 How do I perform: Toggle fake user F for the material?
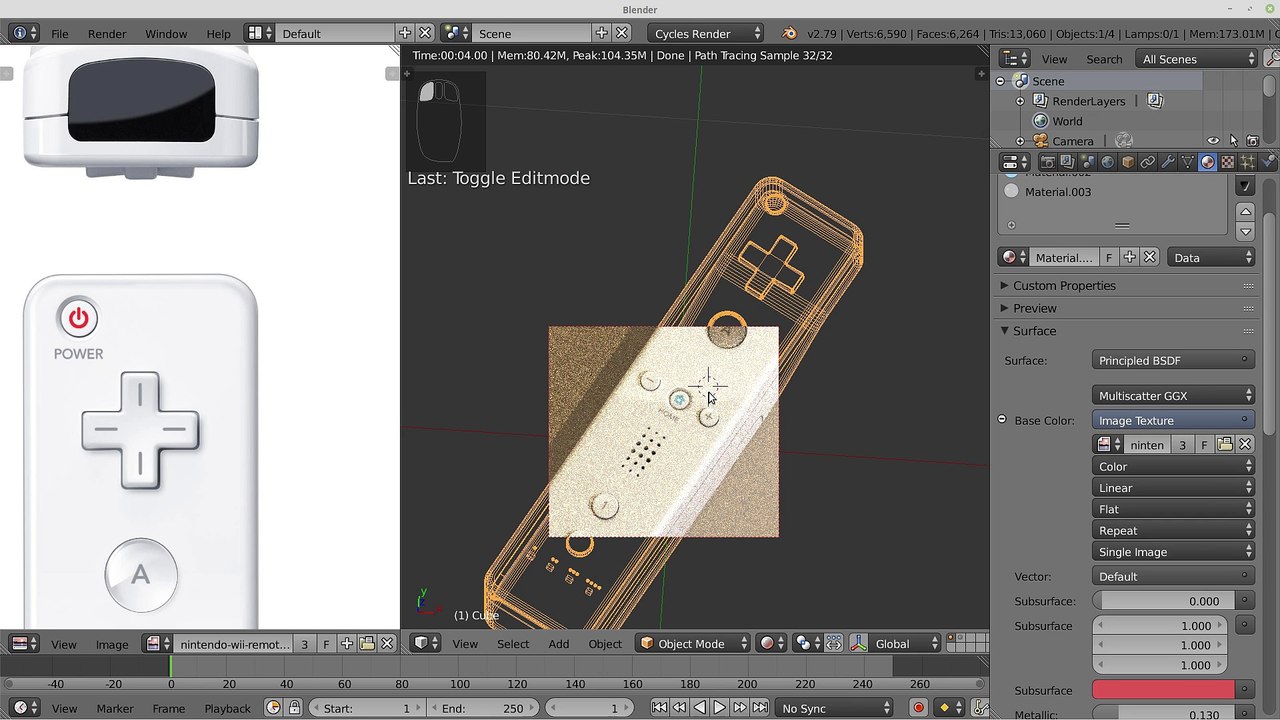point(1109,257)
